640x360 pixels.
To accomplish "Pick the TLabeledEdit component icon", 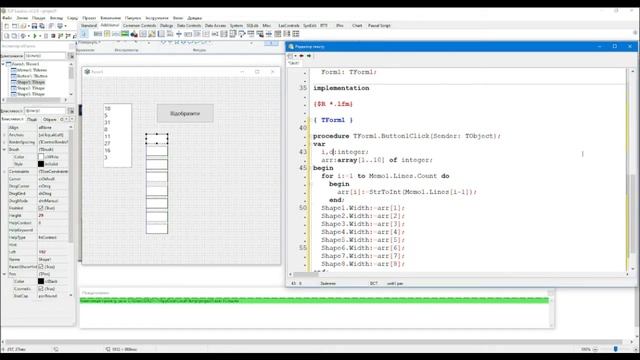I will click(x=170, y=34).
